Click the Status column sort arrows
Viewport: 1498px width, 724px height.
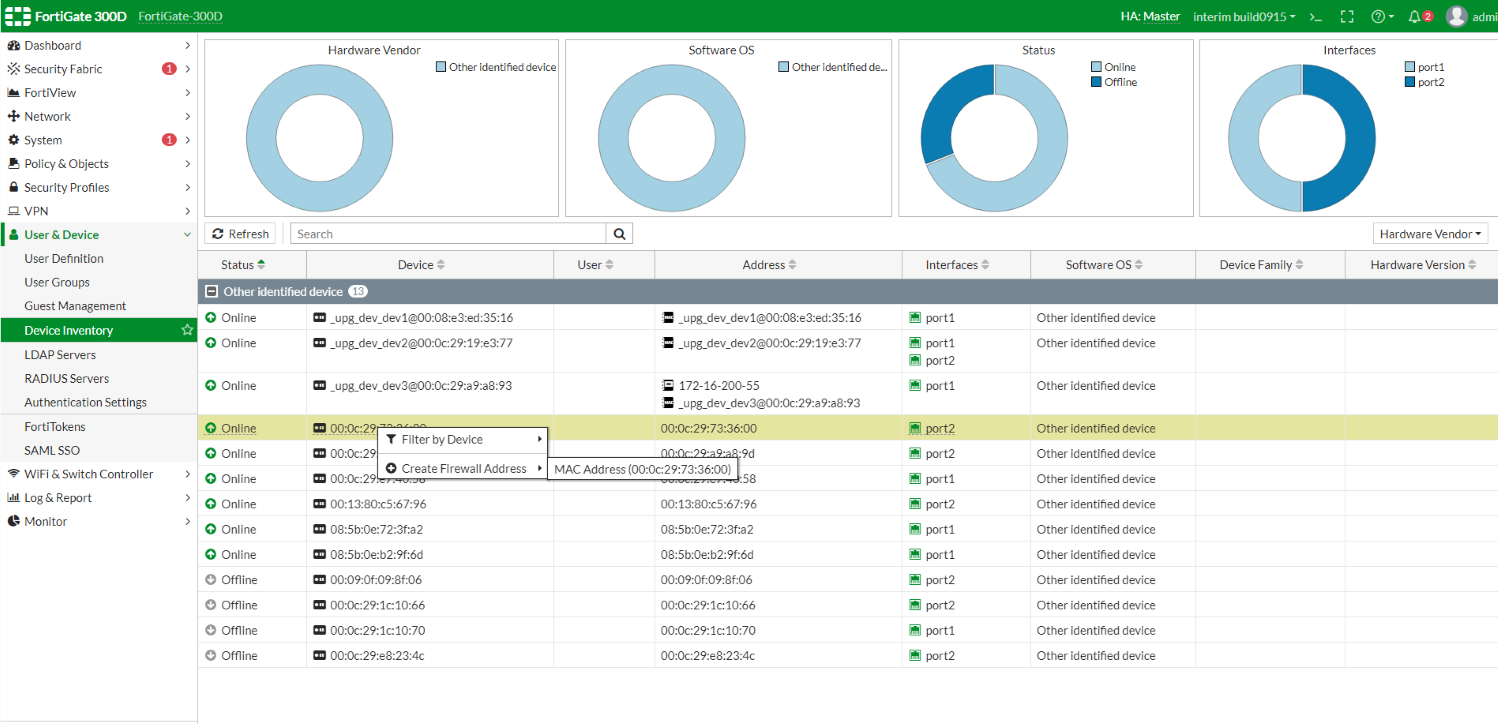point(262,265)
